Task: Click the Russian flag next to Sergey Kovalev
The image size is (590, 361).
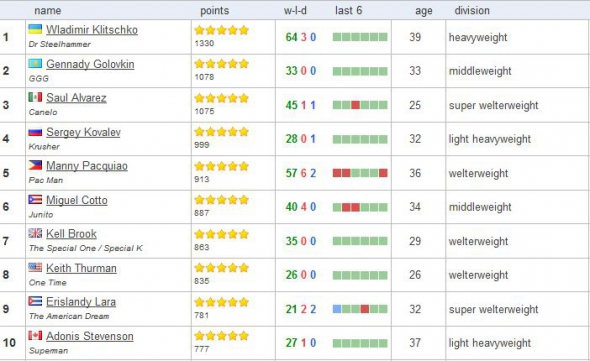Action: pyautogui.click(x=35, y=131)
